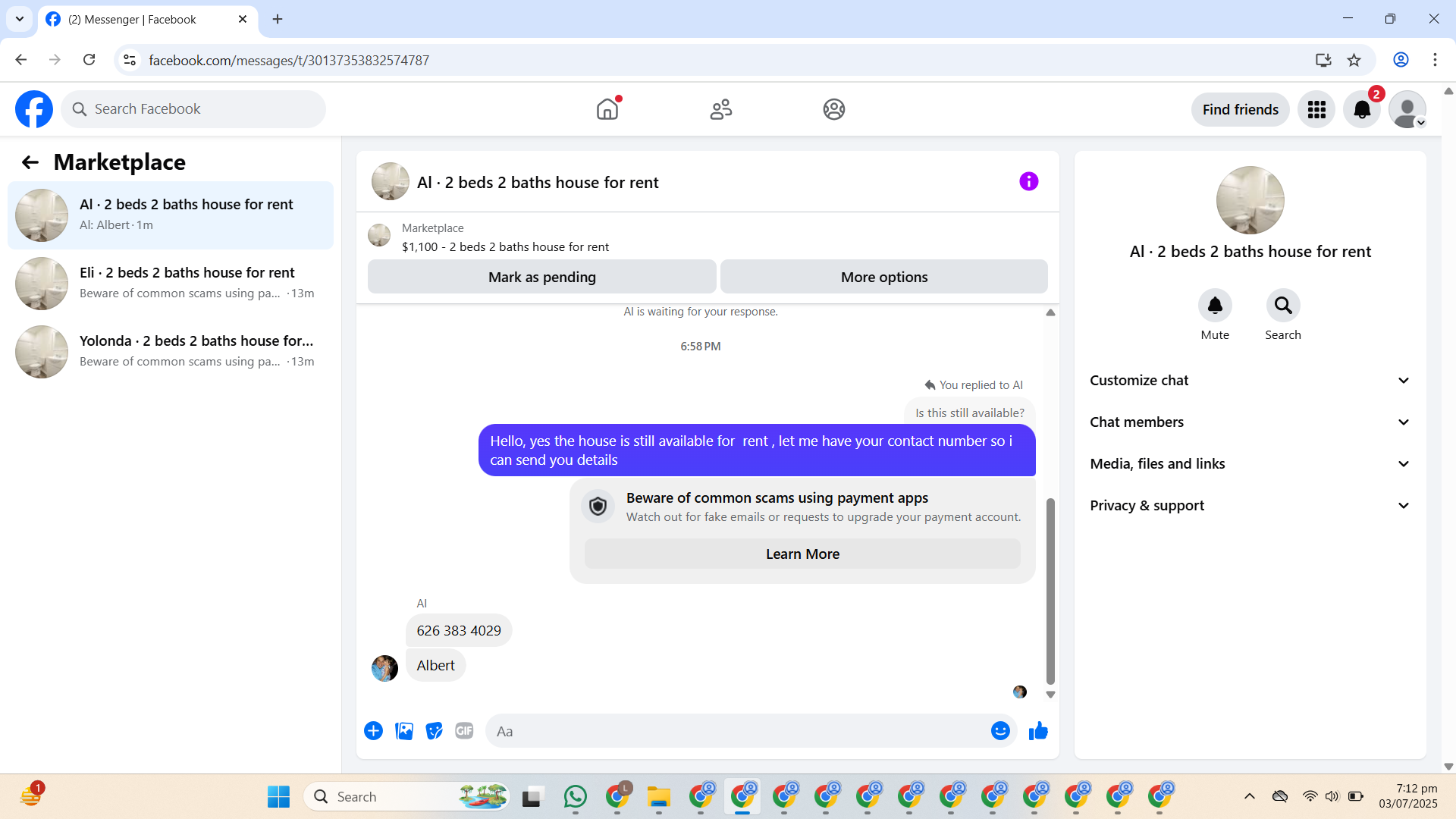Search in conversation via magnifier icon
This screenshot has height=819, width=1456.
point(1283,306)
